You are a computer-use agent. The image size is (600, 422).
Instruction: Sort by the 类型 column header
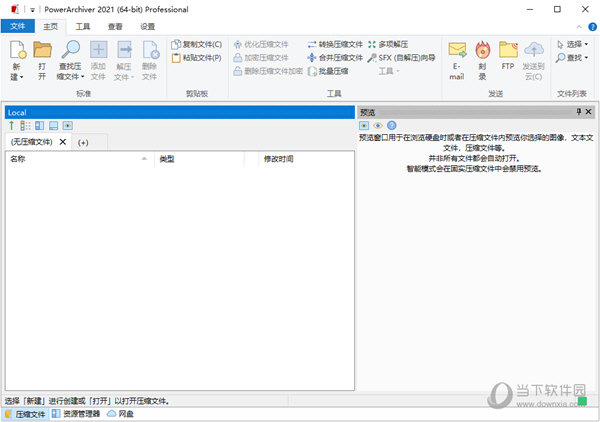[199, 159]
